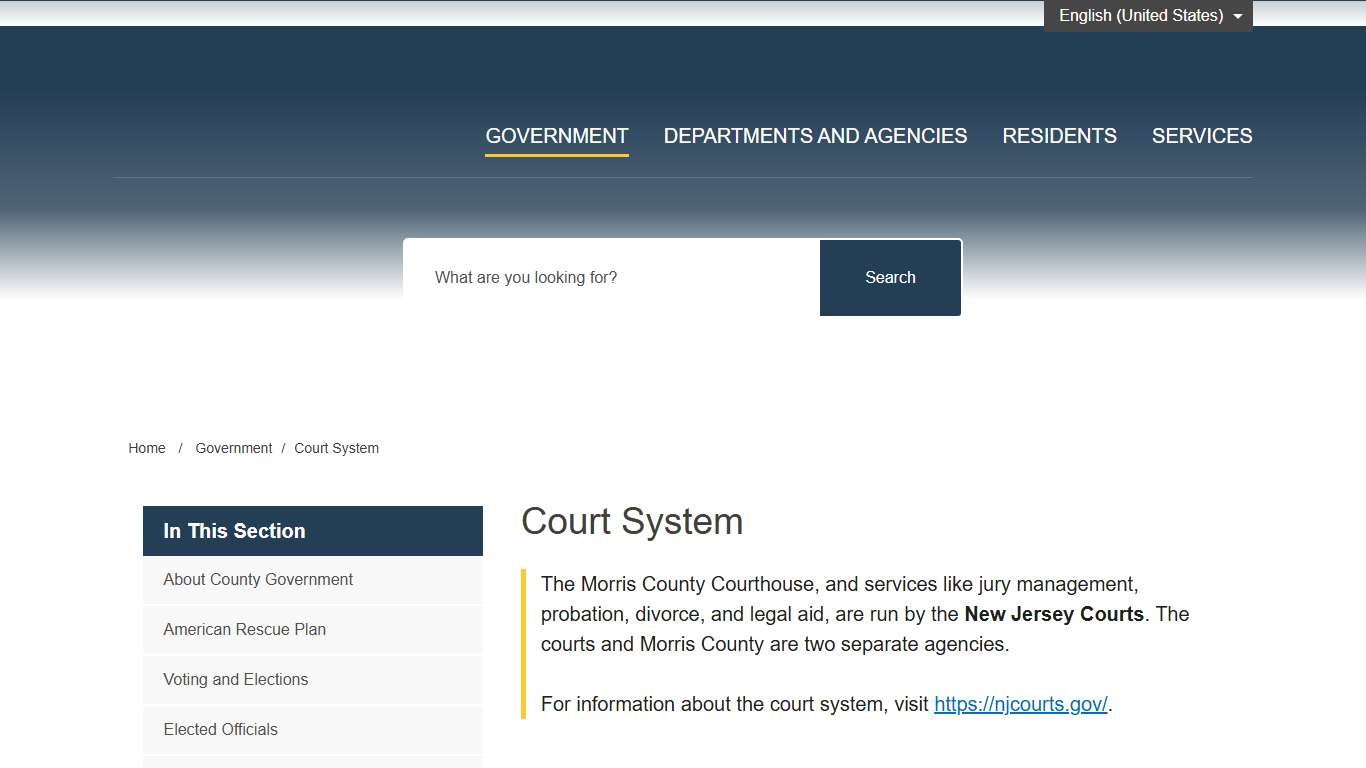This screenshot has width=1366, height=768.
Task: Select Court System in the breadcrumb
Action: pyautogui.click(x=336, y=448)
